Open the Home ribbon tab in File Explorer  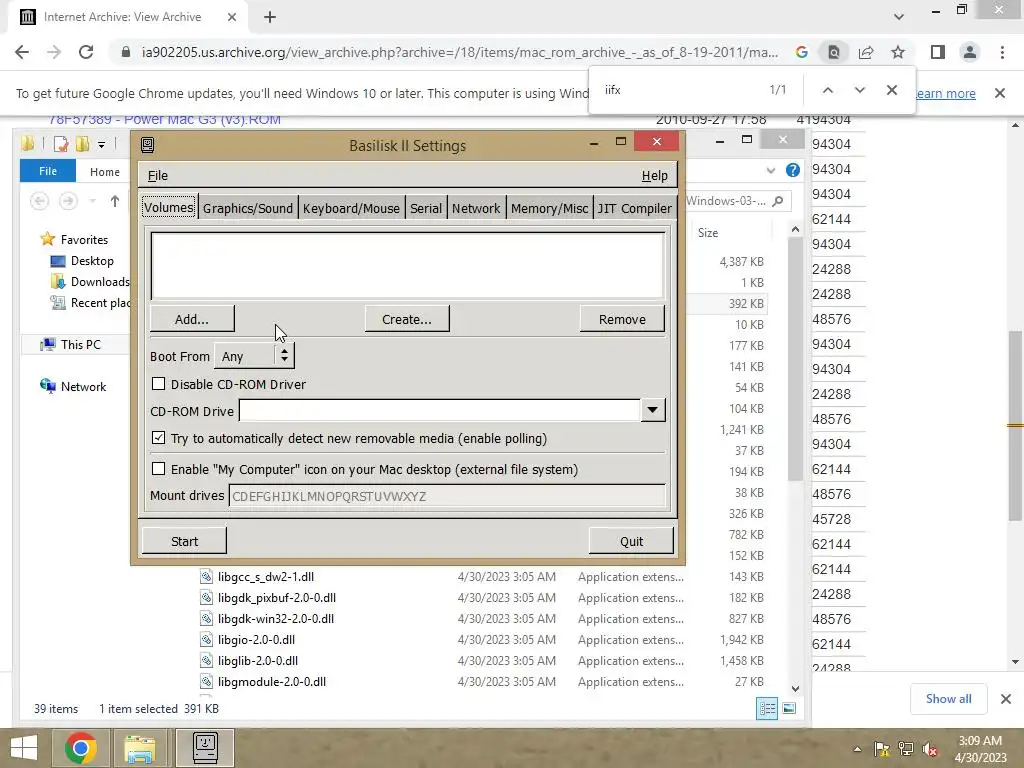(104, 172)
